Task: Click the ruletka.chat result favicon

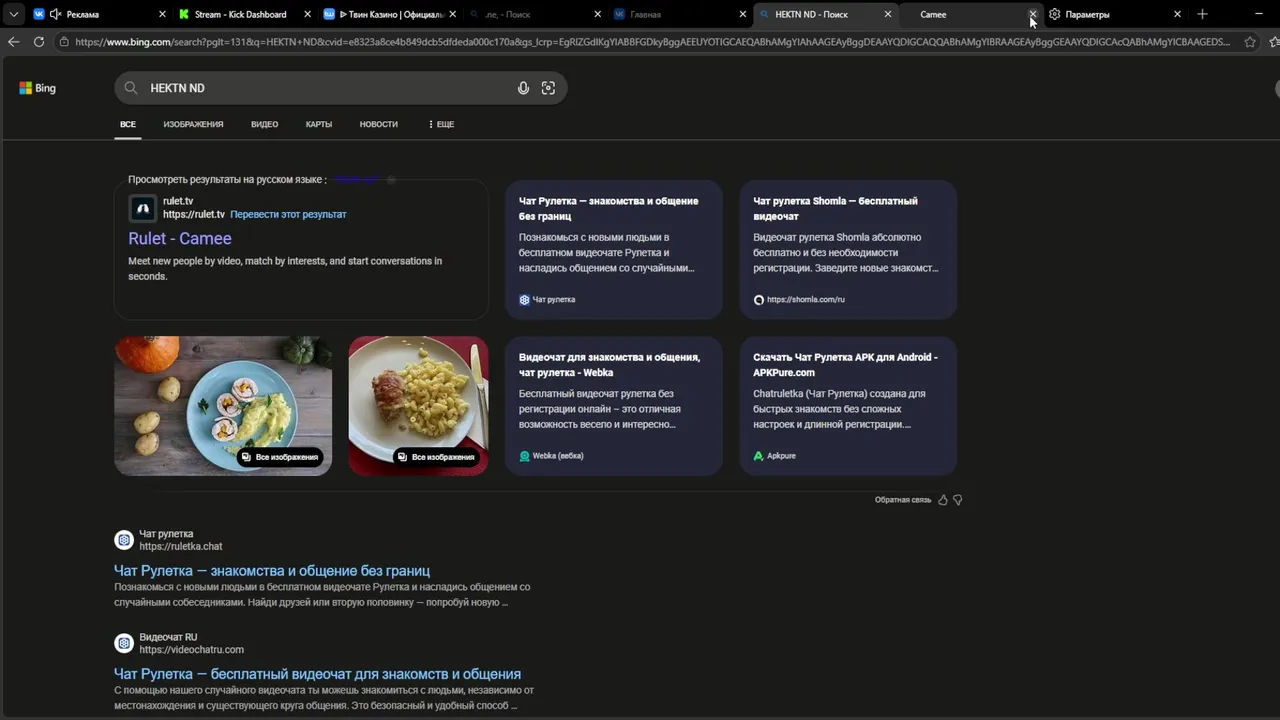Action: pos(124,540)
